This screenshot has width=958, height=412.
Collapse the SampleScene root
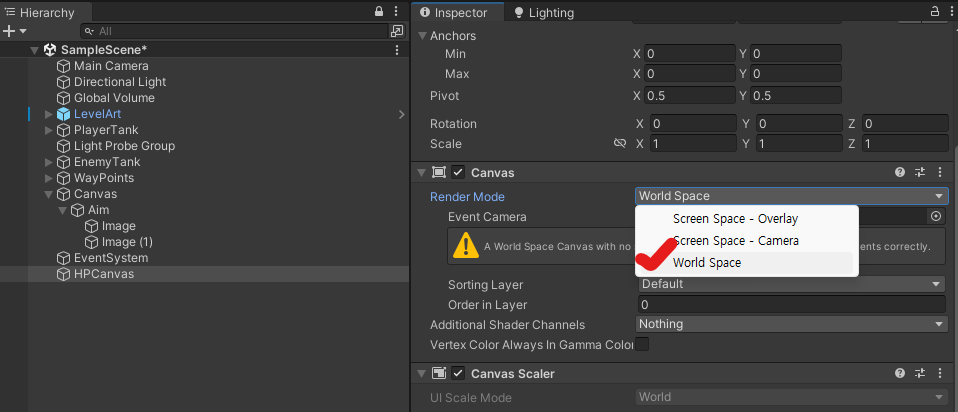coord(34,50)
